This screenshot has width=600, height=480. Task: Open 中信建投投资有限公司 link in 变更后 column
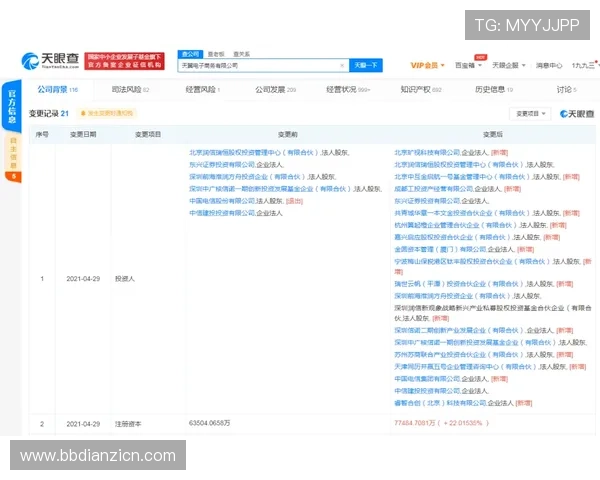[x=427, y=391]
